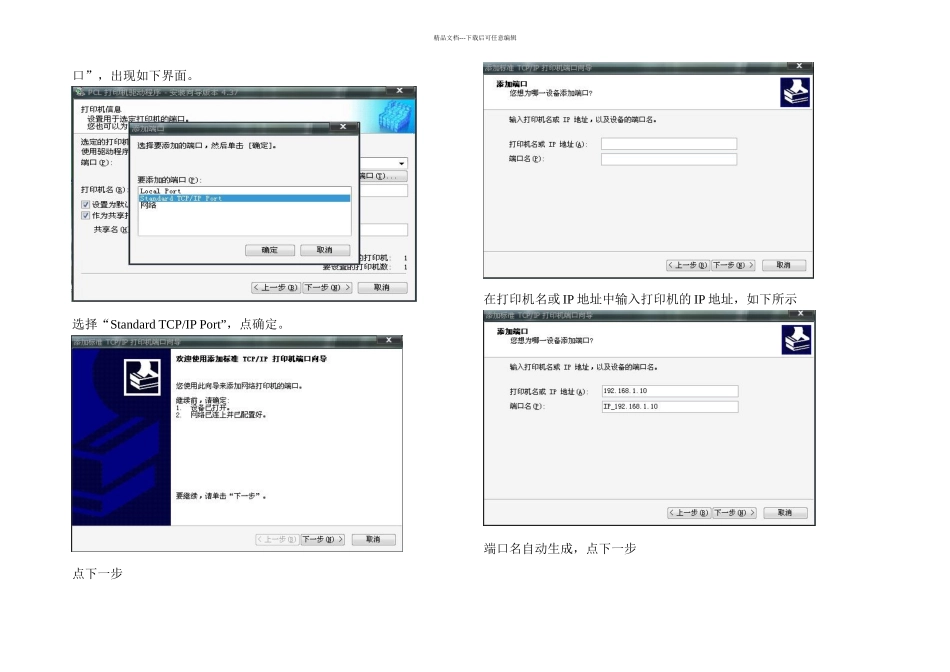Click 取消 in the add port dialog
The width and height of the screenshot is (950, 672).
[325, 250]
